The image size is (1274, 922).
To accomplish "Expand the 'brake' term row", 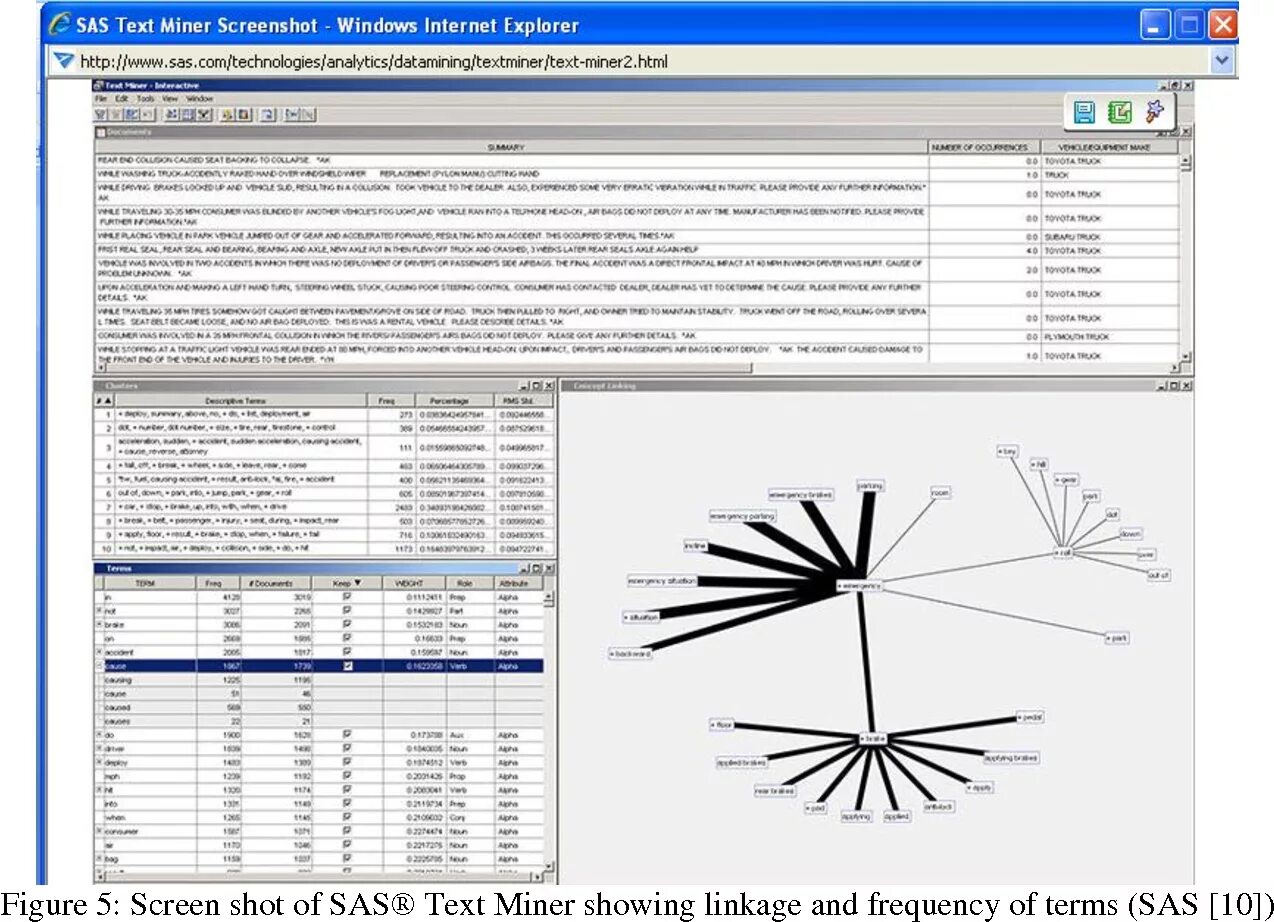I will coord(99,624).
